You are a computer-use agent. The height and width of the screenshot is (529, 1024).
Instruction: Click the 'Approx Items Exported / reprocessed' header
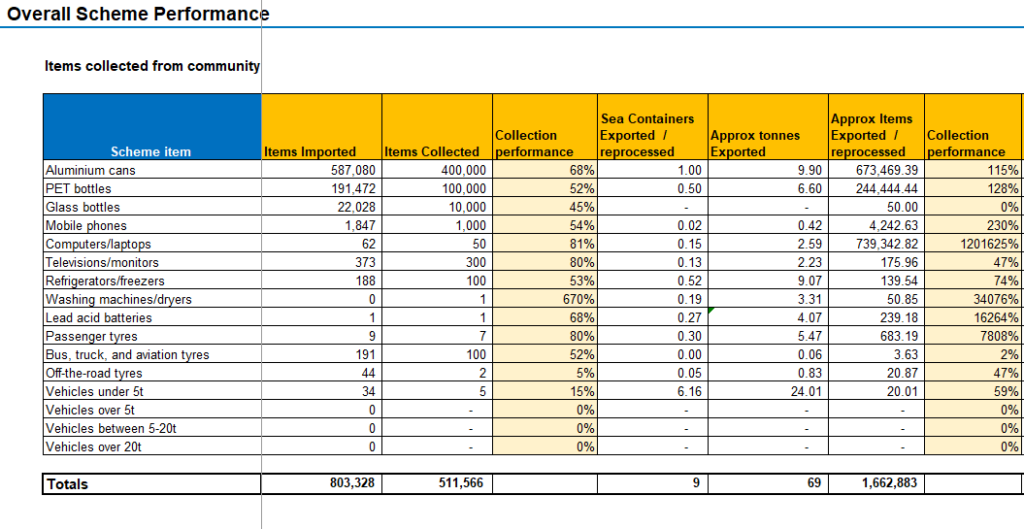[x=876, y=127]
